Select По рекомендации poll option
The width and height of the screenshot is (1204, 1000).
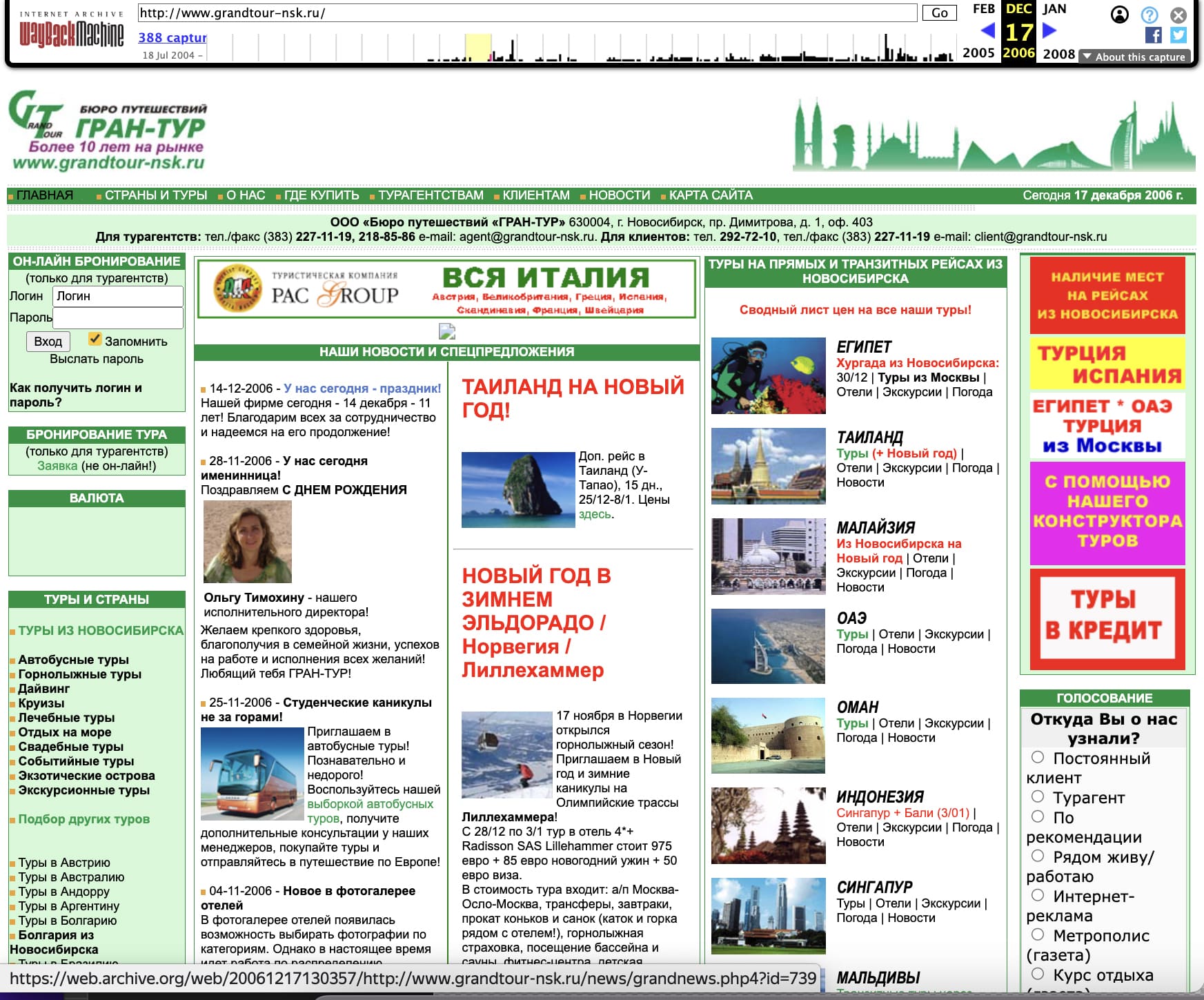point(1038,816)
